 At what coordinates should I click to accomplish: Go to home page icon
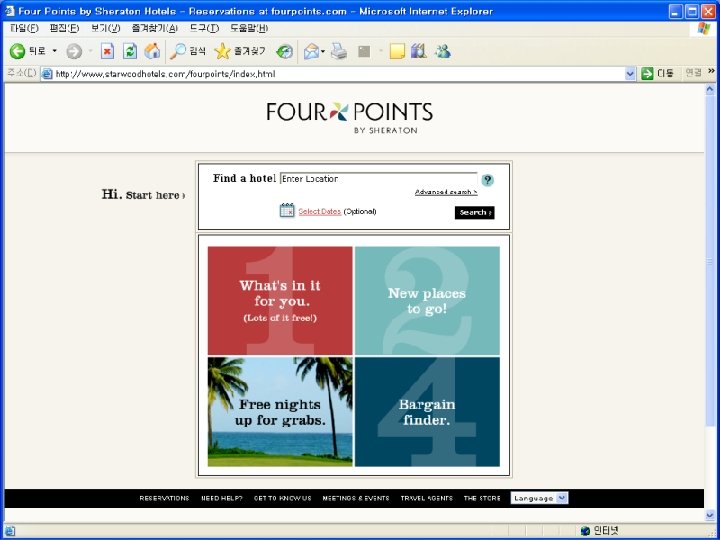coord(152,51)
